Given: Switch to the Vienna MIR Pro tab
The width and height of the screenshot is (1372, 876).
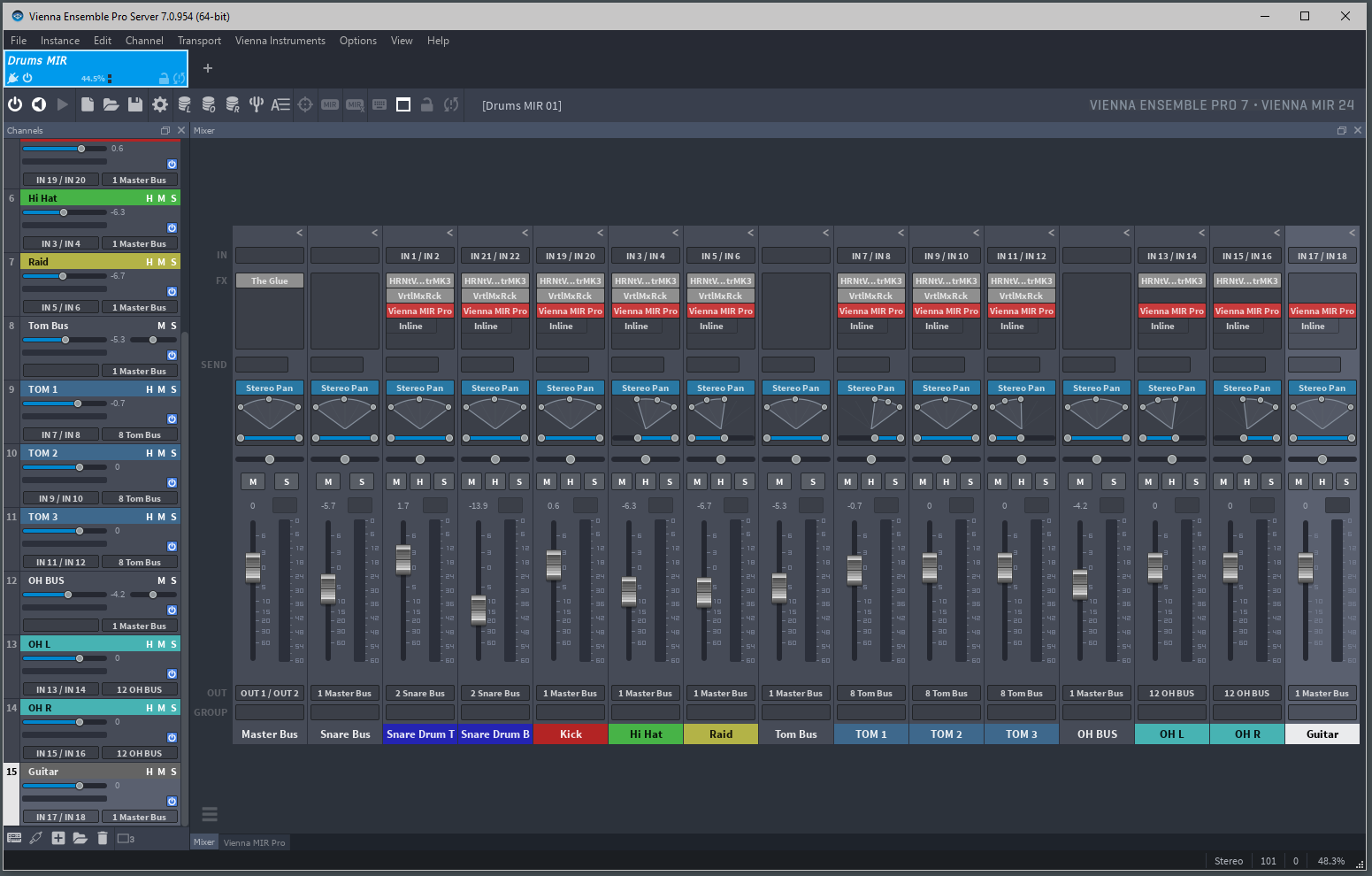Looking at the screenshot, I should 255,842.
